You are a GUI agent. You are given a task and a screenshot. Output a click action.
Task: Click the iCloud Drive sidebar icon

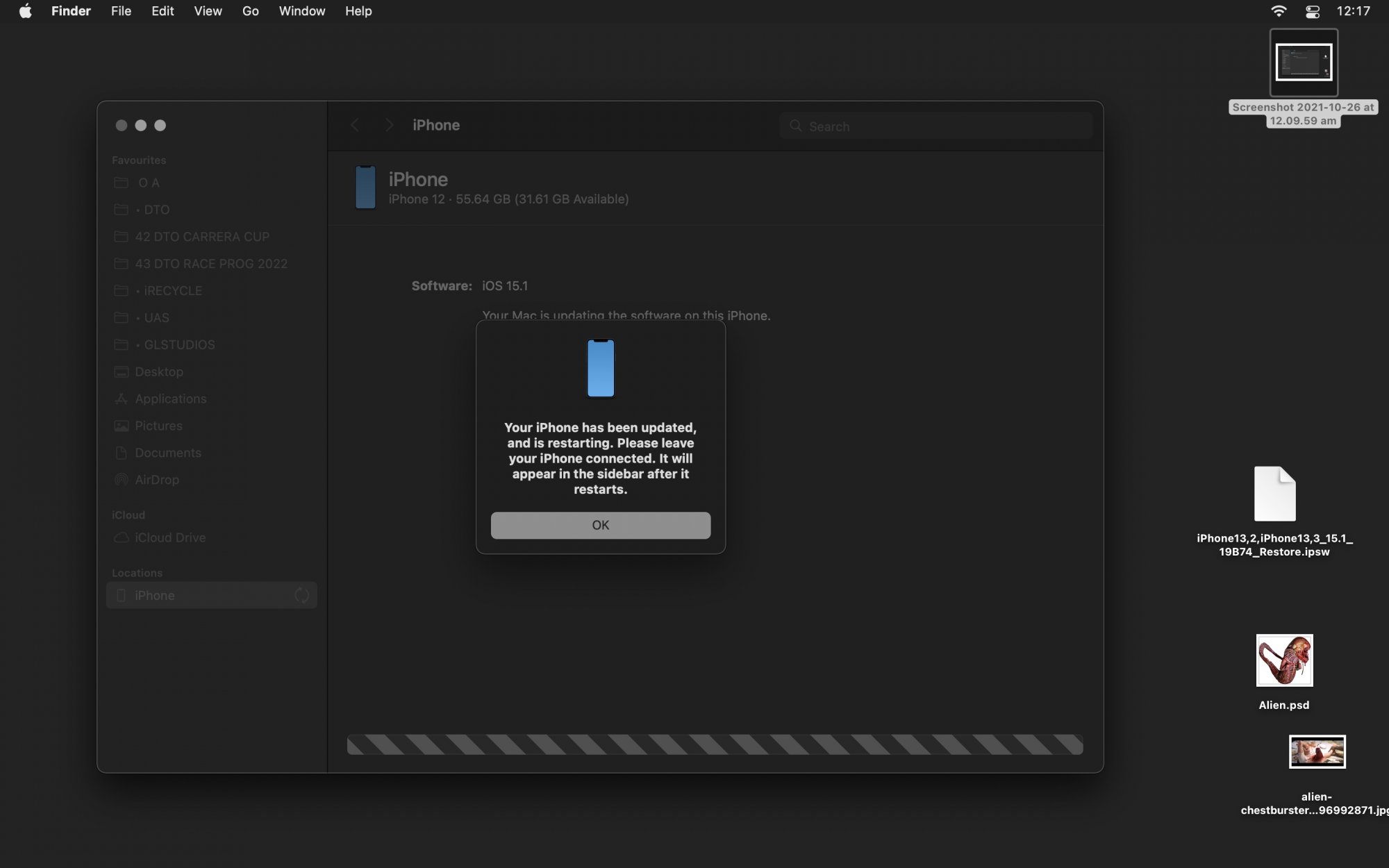coord(121,538)
